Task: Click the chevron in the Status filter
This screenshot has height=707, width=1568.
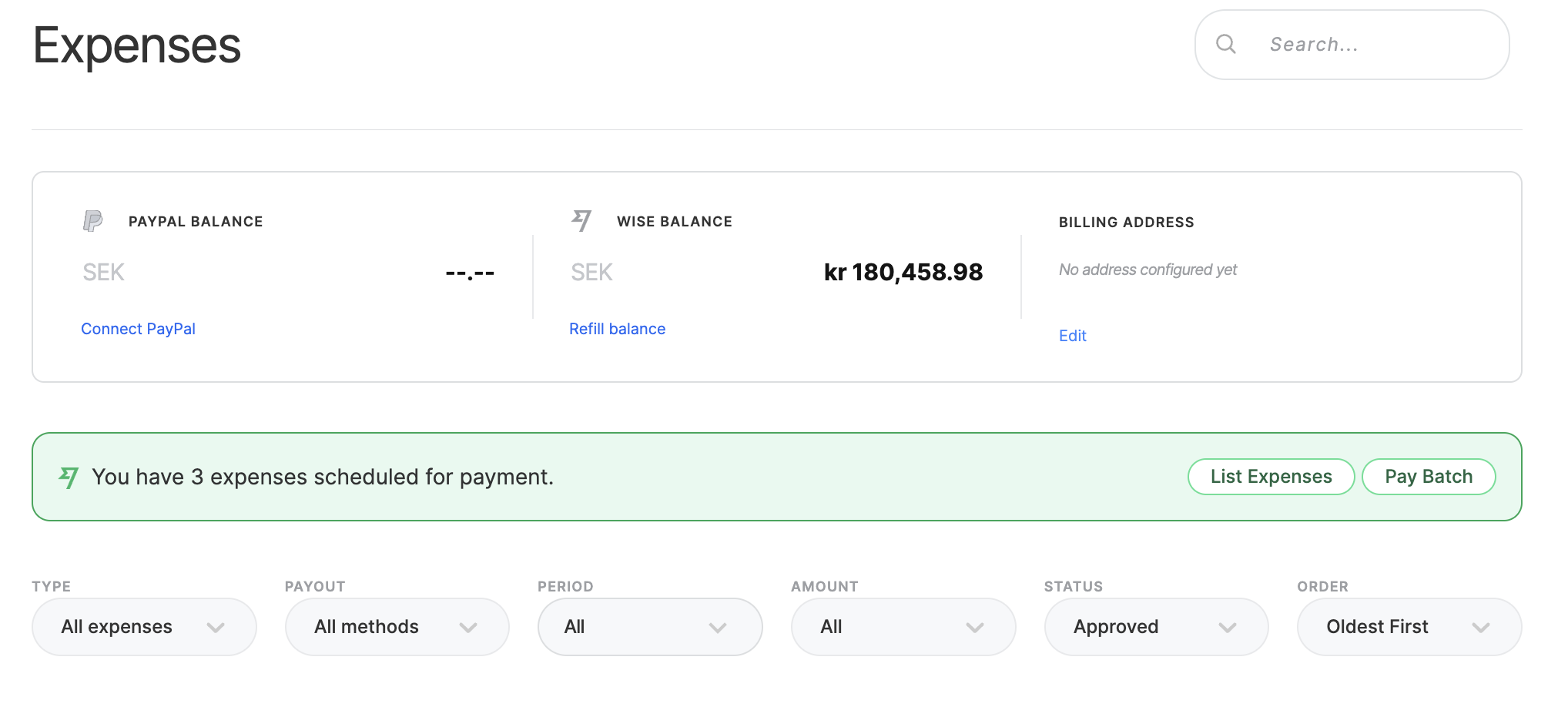Action: 1228,628
